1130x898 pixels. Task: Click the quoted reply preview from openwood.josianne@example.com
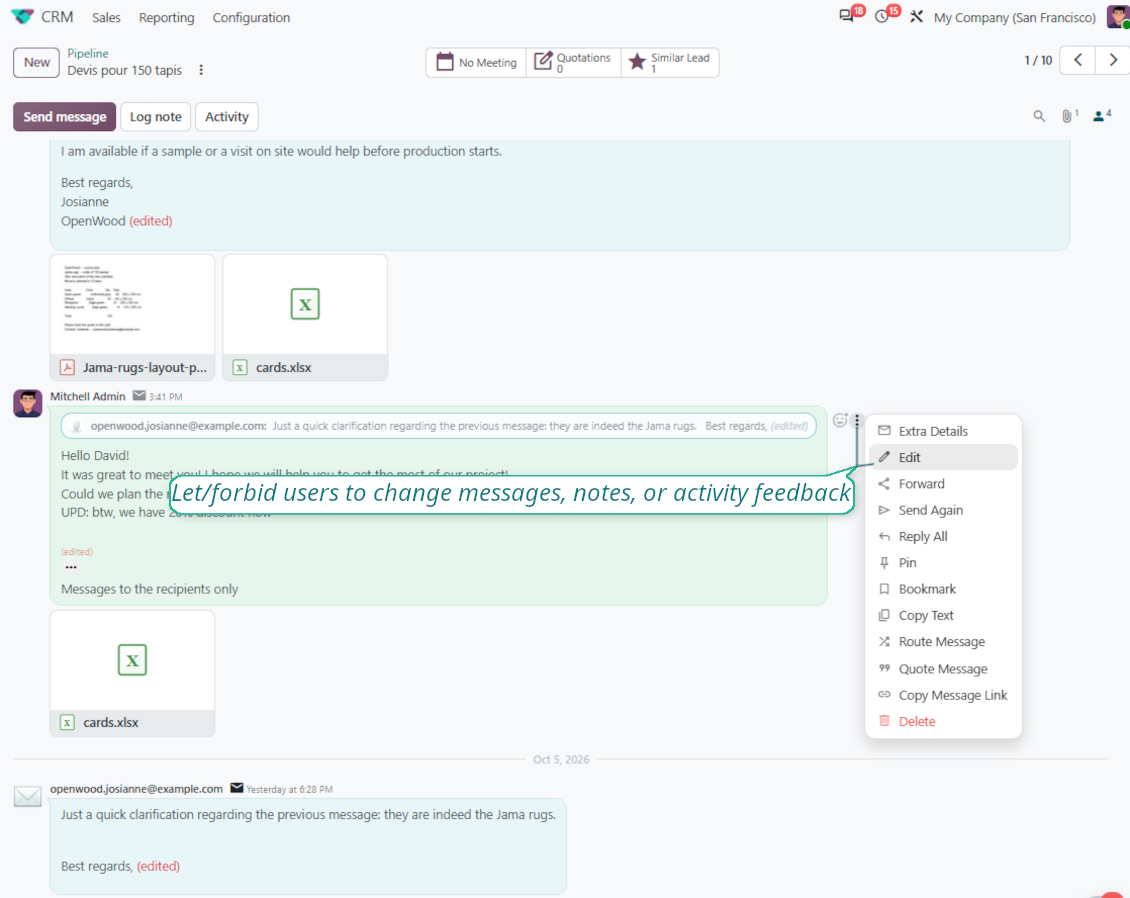[x=439, y=426]
